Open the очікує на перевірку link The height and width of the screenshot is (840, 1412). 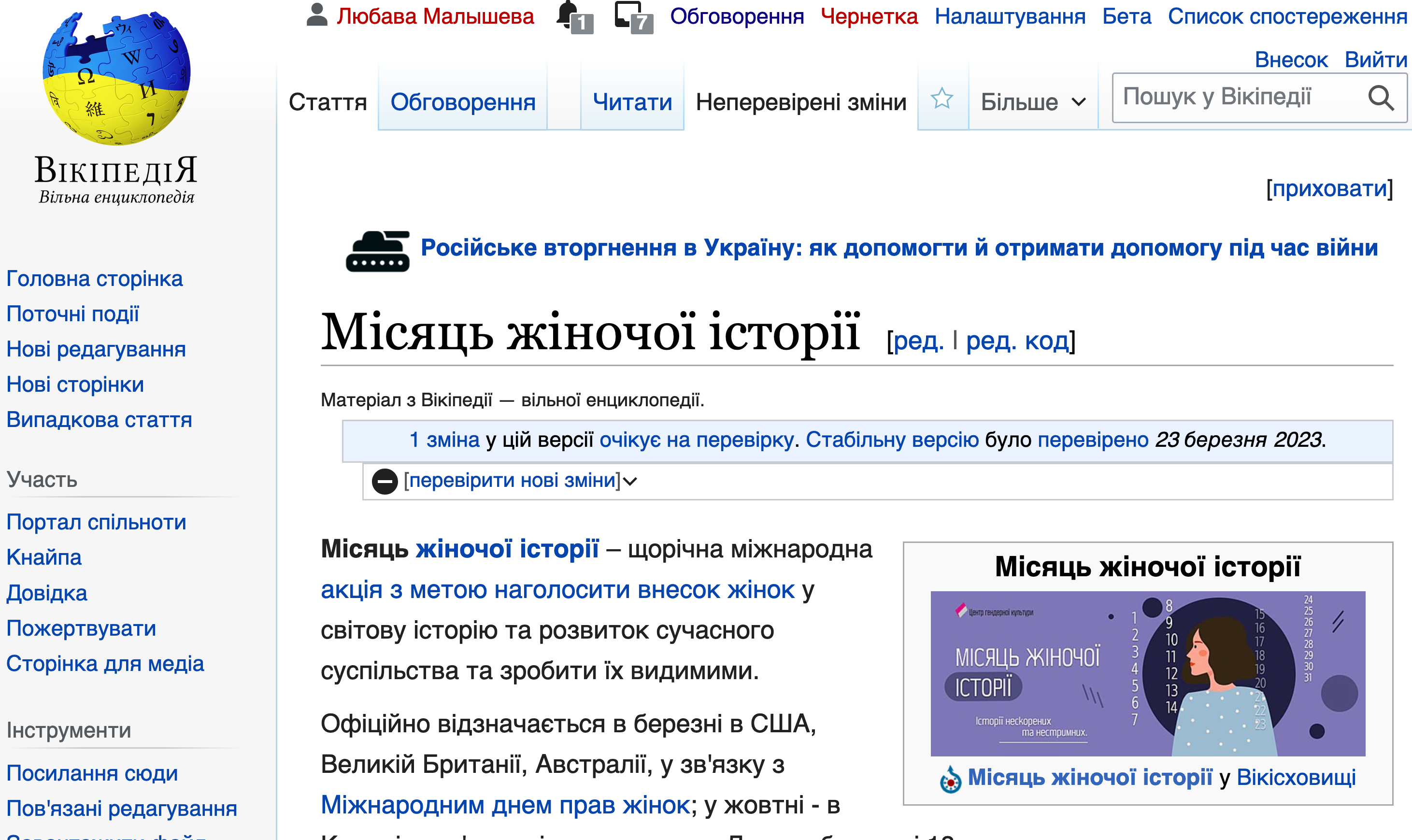[697, 440]
